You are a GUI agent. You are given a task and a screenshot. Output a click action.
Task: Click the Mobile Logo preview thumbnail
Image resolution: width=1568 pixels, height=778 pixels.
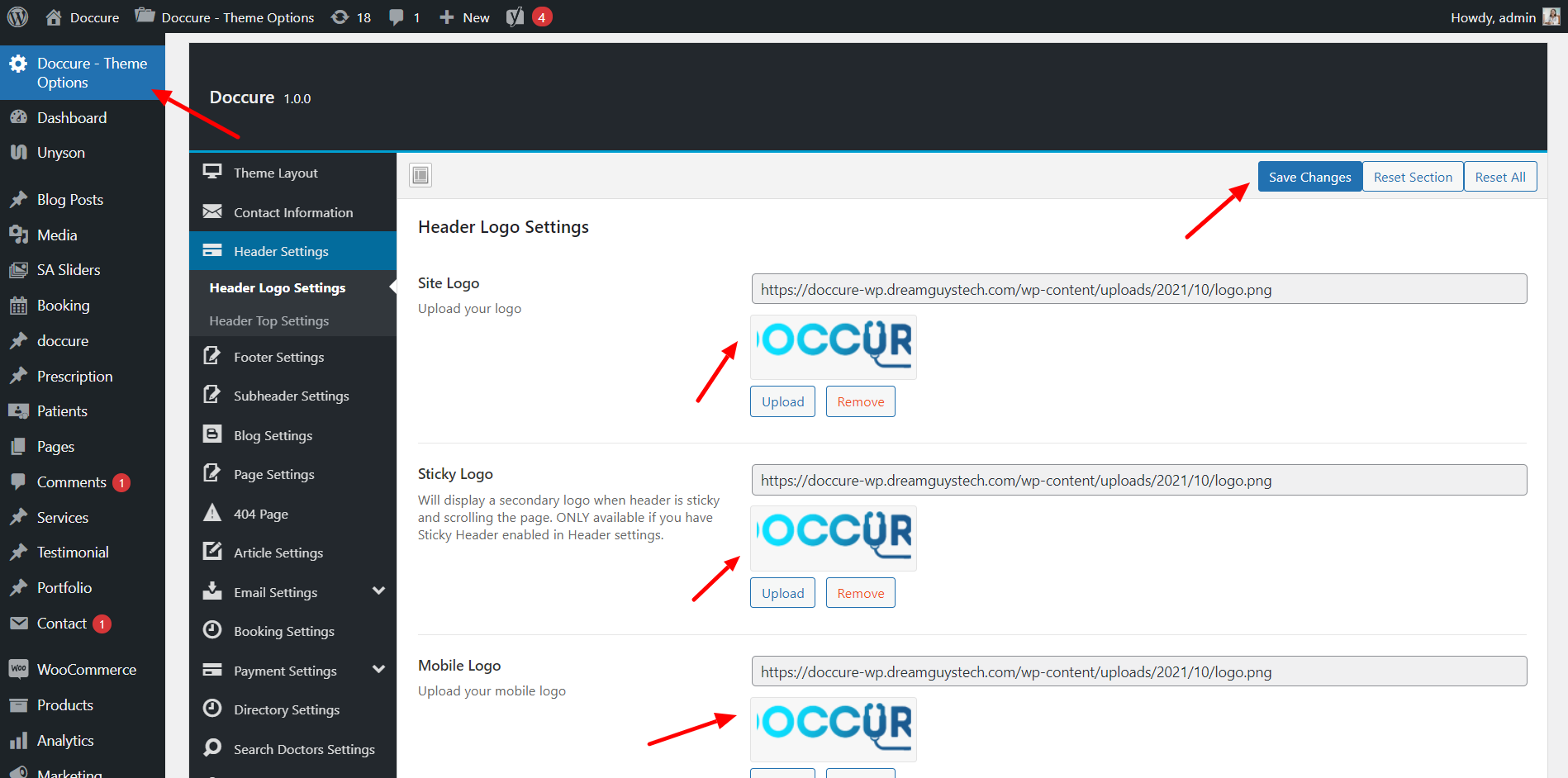click(x=833, y=728)
